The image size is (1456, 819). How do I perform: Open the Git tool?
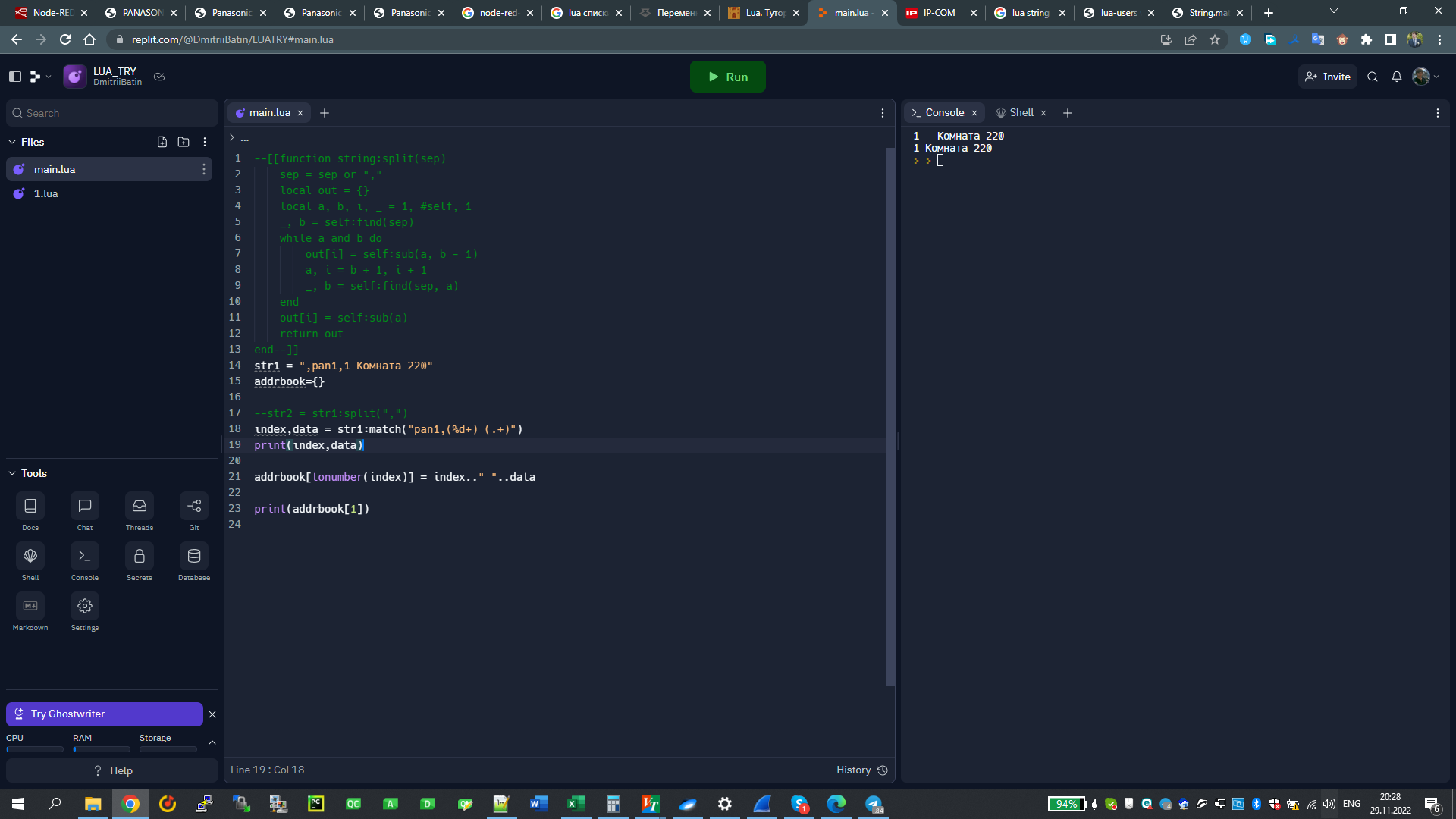(x=194, y=506)
